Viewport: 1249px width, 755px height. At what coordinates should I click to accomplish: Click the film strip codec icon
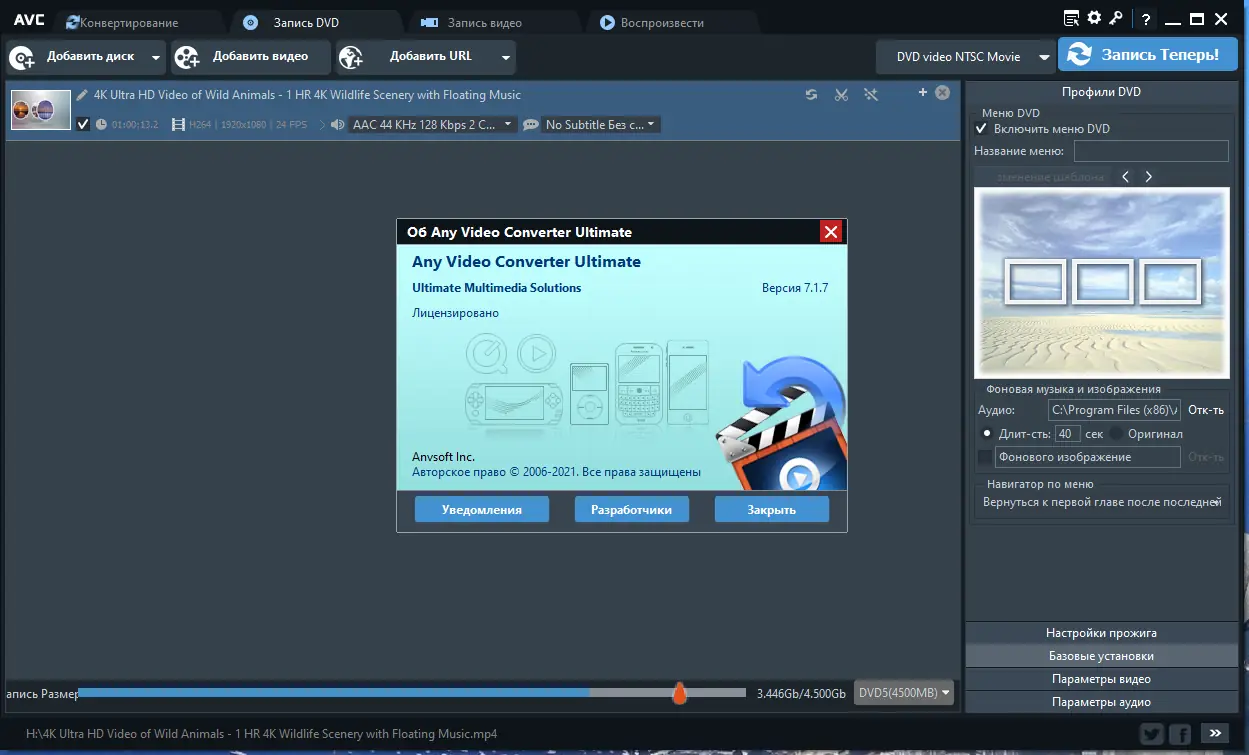coord(178,125)
